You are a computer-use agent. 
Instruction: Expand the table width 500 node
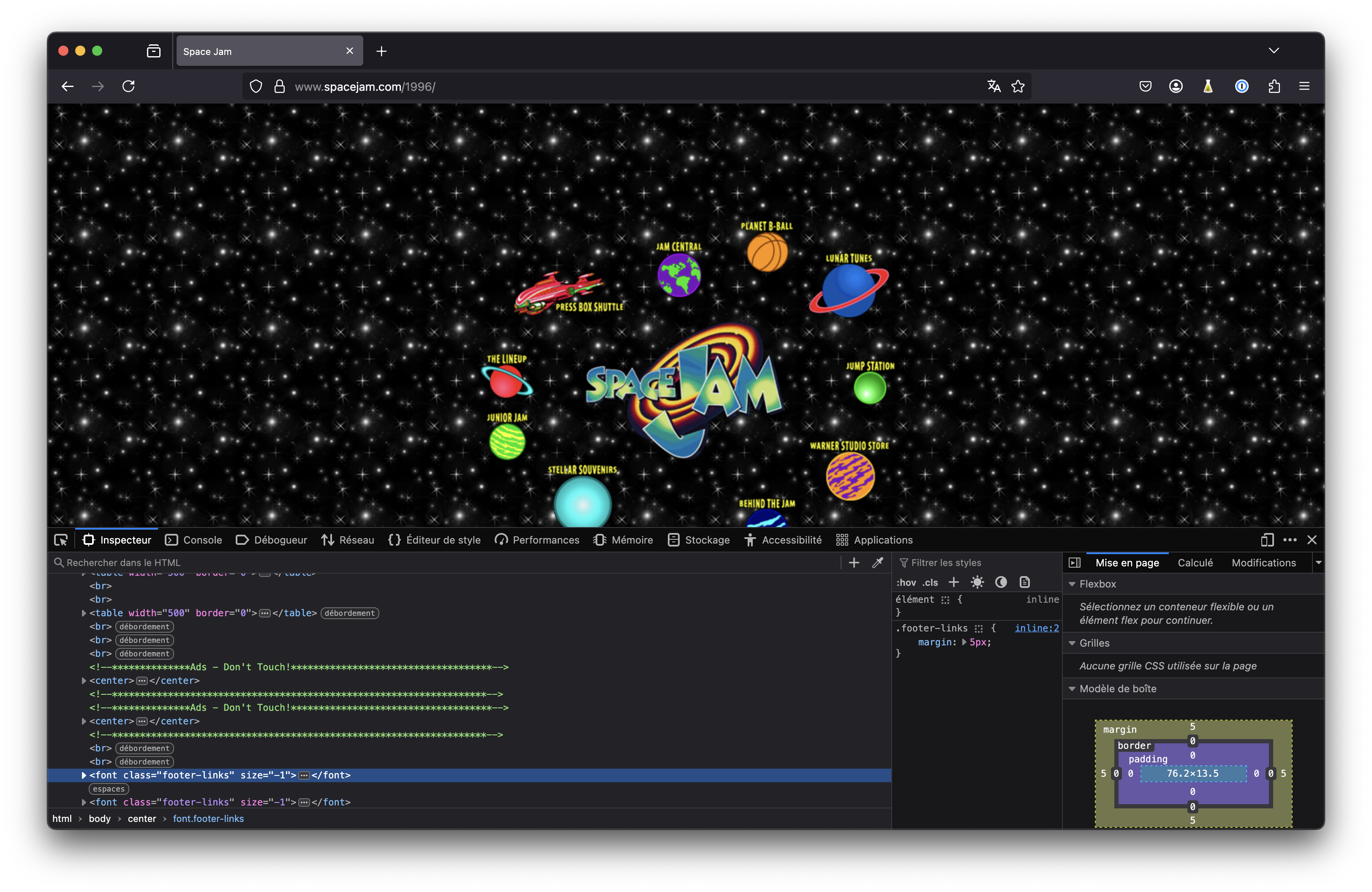(x=84, y=613)
